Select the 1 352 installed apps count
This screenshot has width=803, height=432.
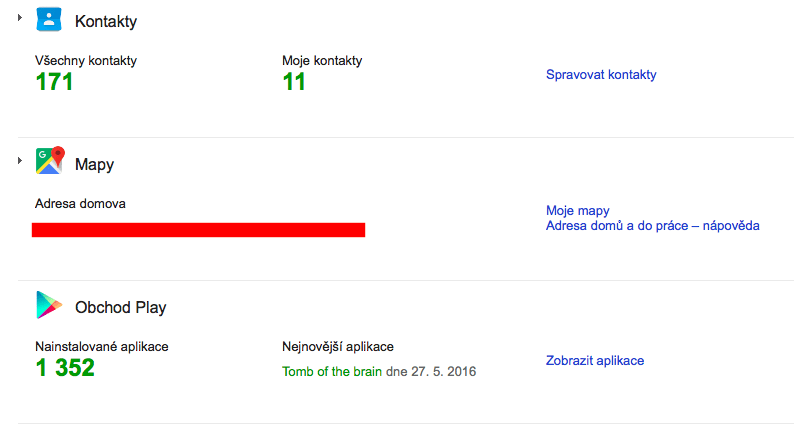point(65,368)
